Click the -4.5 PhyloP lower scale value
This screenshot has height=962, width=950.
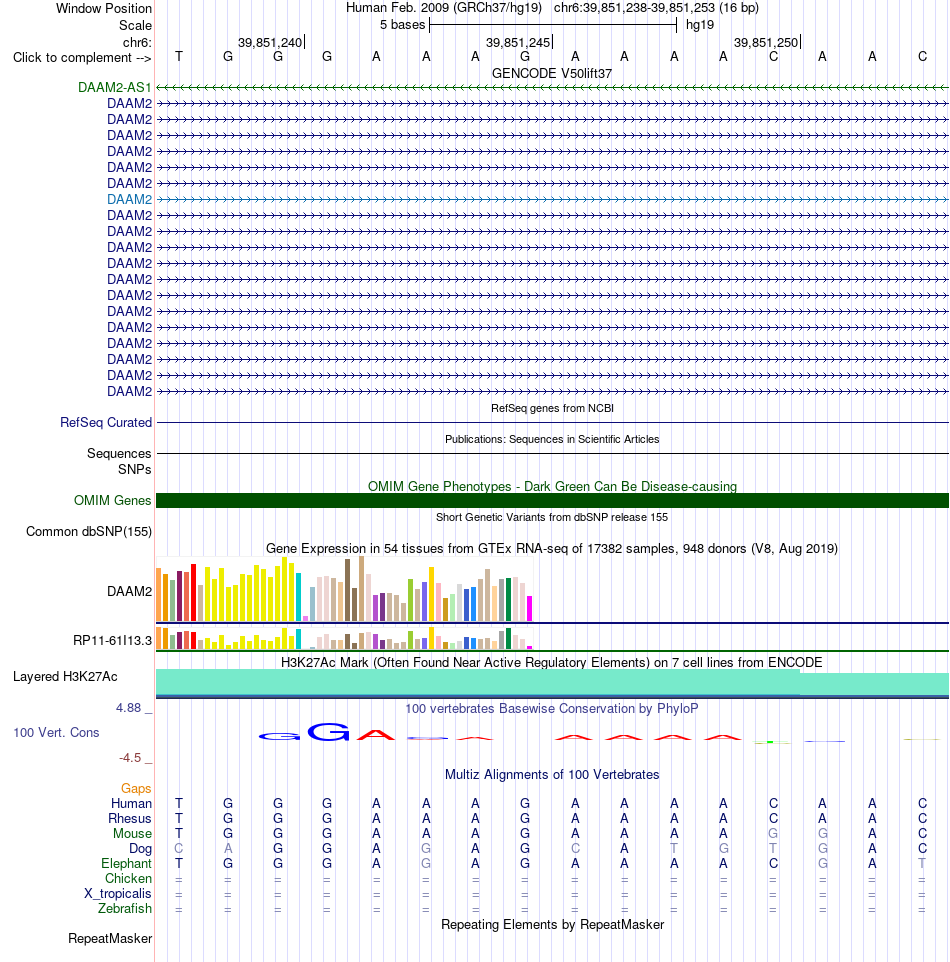tap(130, 758)
